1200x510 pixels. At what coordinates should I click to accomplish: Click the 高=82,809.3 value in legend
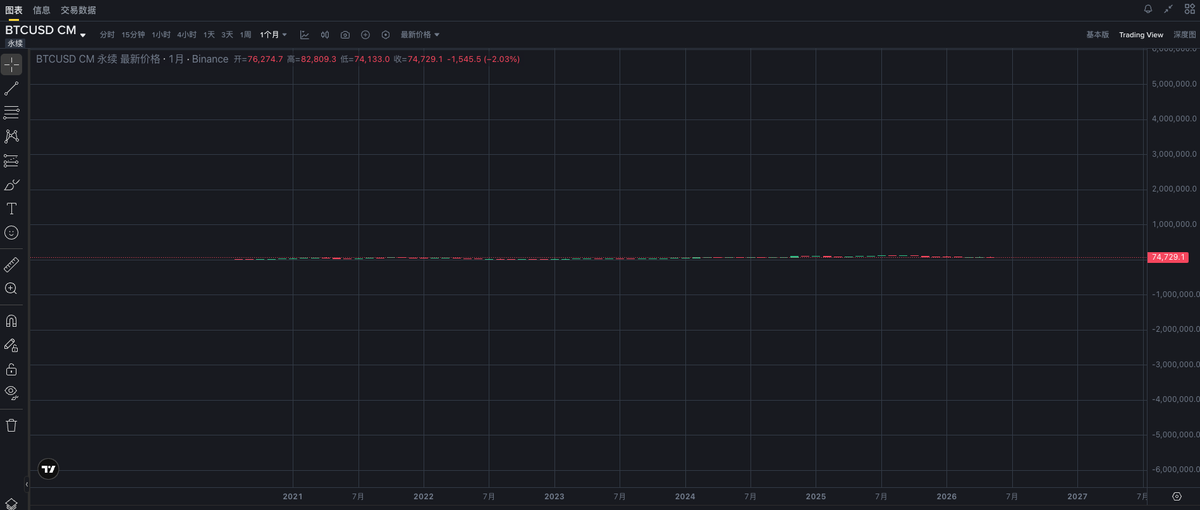pos(311,59)
